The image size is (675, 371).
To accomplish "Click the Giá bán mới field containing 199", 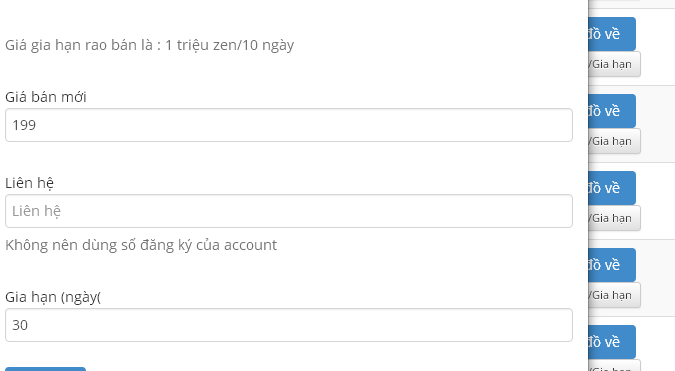I will coord(289,125).
